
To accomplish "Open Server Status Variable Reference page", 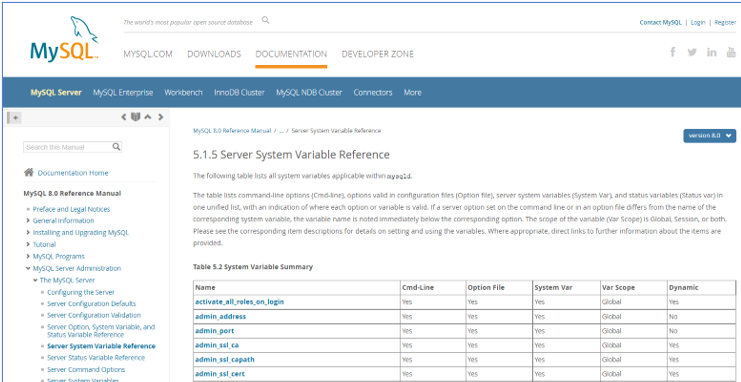I will click(96, 358).
